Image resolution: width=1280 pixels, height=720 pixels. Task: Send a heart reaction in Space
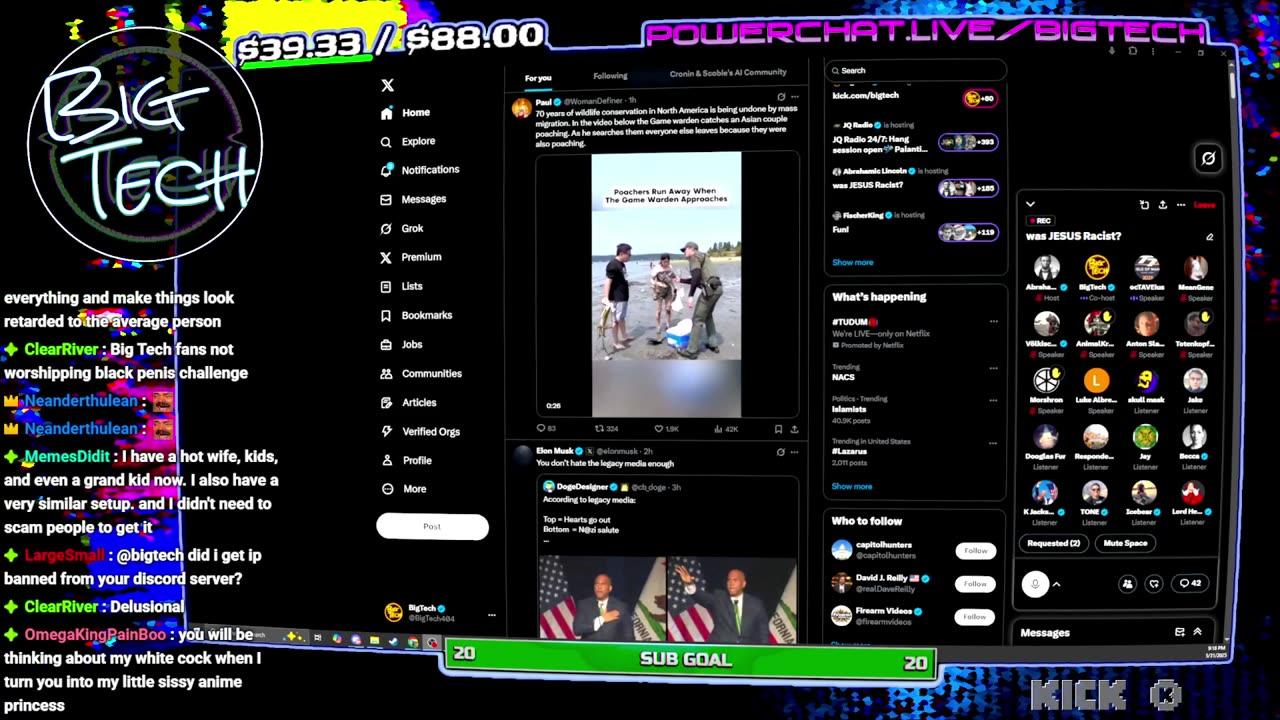tap(1154, 583)
